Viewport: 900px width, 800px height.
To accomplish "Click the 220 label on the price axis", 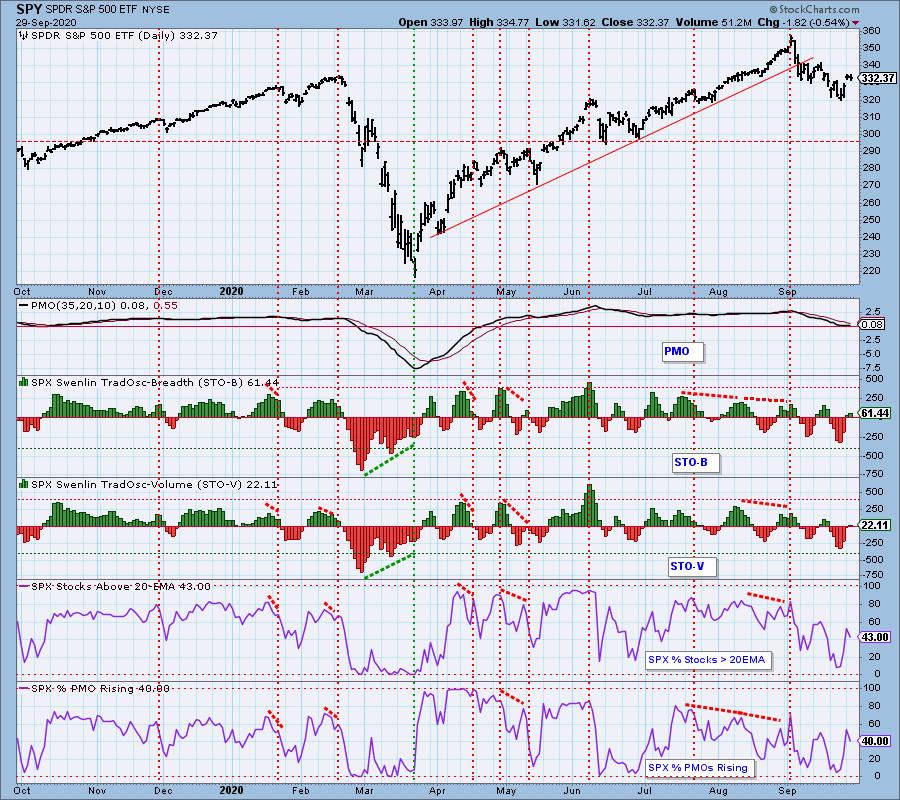I will [871, 270].
